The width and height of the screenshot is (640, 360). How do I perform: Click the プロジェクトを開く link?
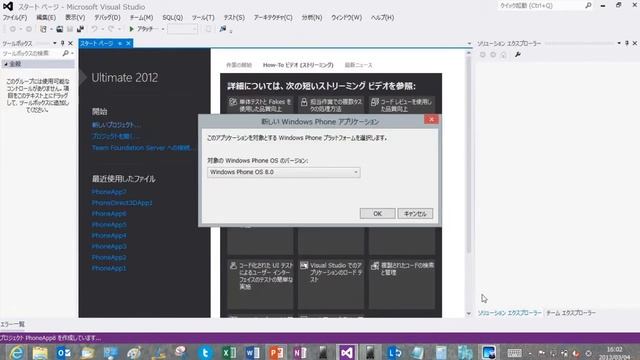click(116, 136)
